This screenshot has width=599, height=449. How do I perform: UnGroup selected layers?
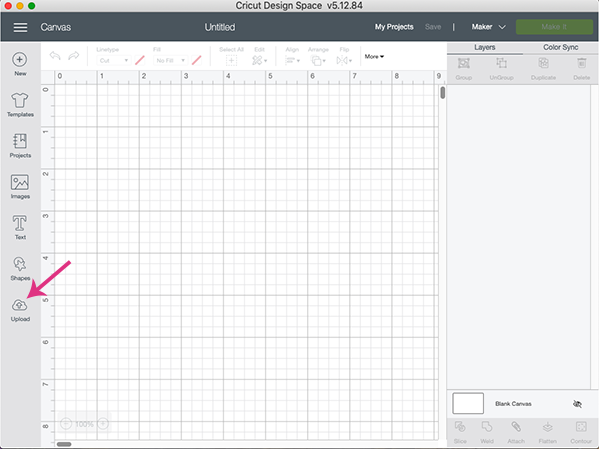tap(501, 69)
